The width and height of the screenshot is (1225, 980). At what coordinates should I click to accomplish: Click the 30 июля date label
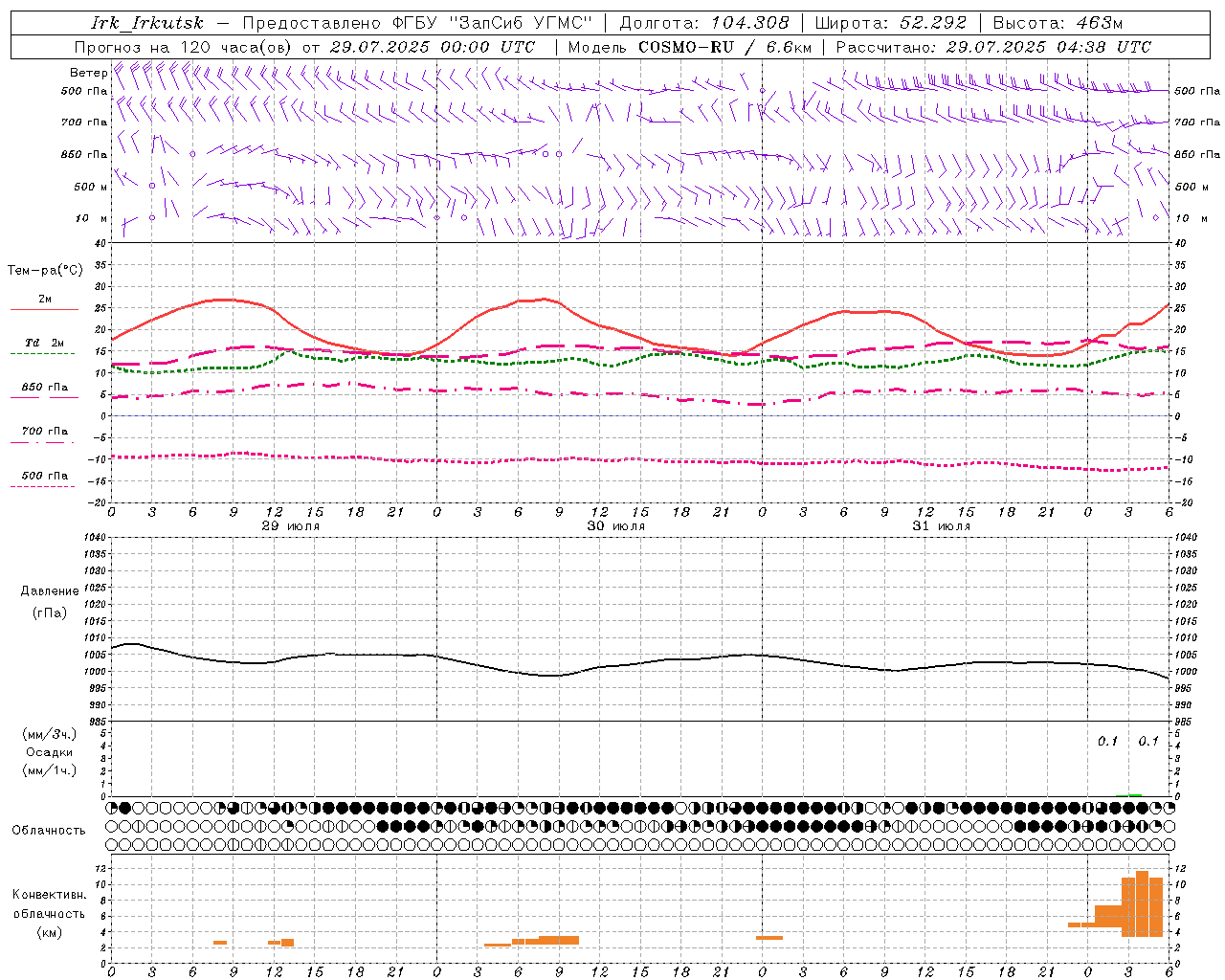point(616,526)
